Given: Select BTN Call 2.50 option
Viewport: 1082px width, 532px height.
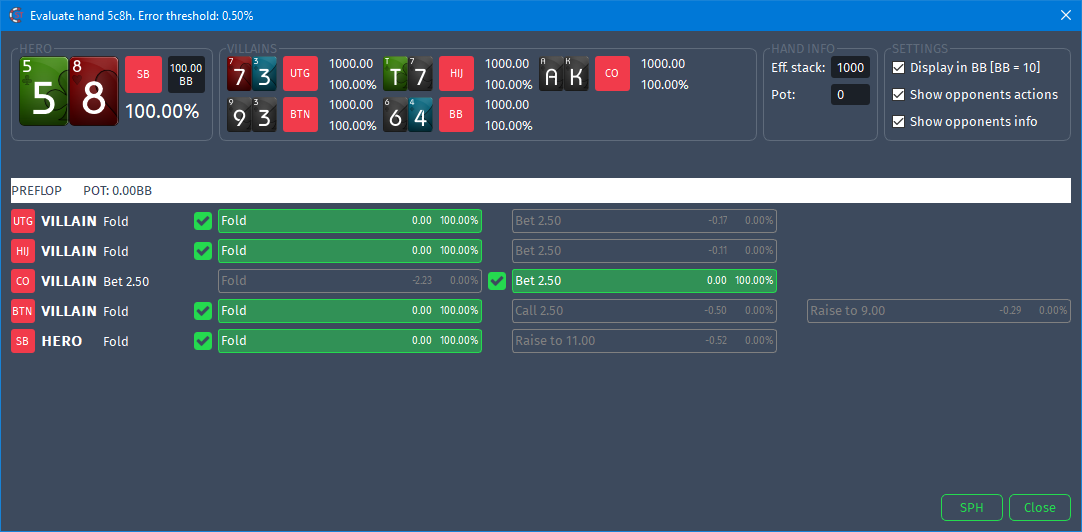Looking at the screenshot, I should point(645,311).
